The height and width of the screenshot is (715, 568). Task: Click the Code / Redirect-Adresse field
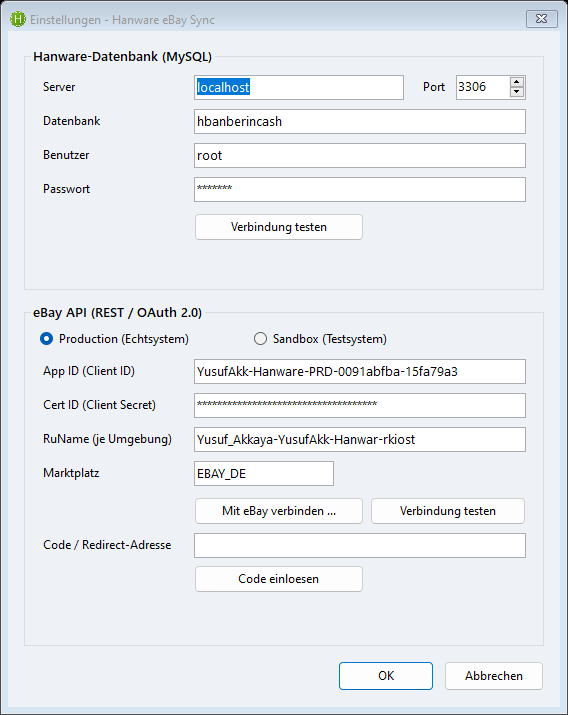click(360, 545)
